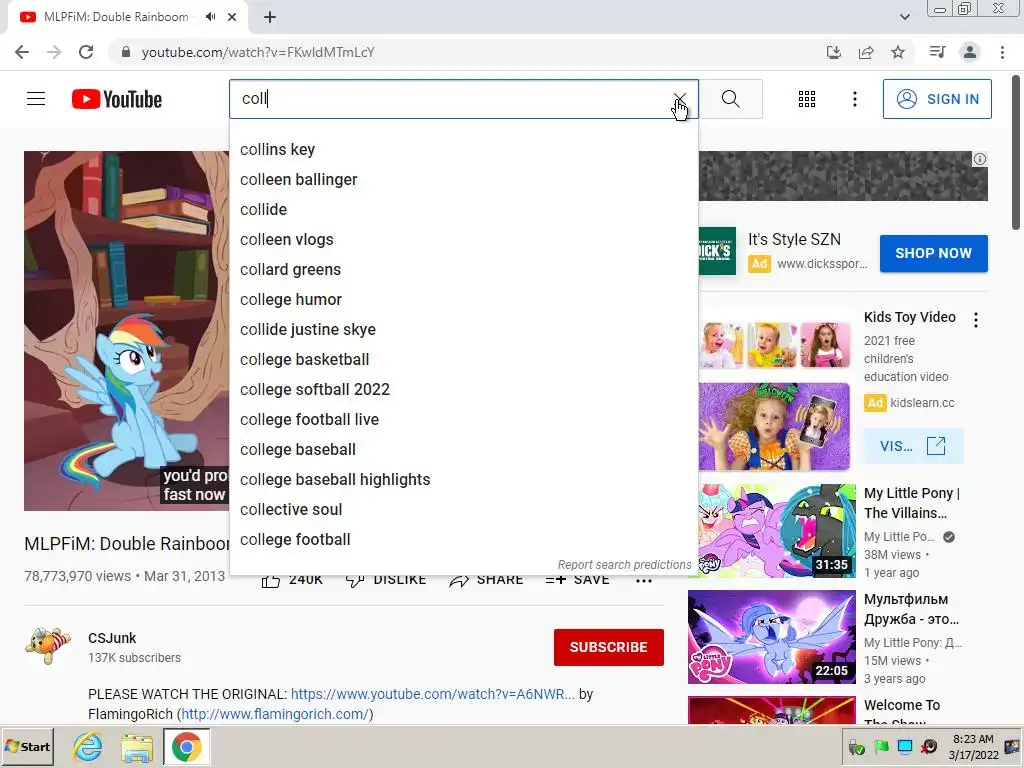Open options for Kids Toy Video ad
Screen dimensions: 1024x768
tap(976, 320)
